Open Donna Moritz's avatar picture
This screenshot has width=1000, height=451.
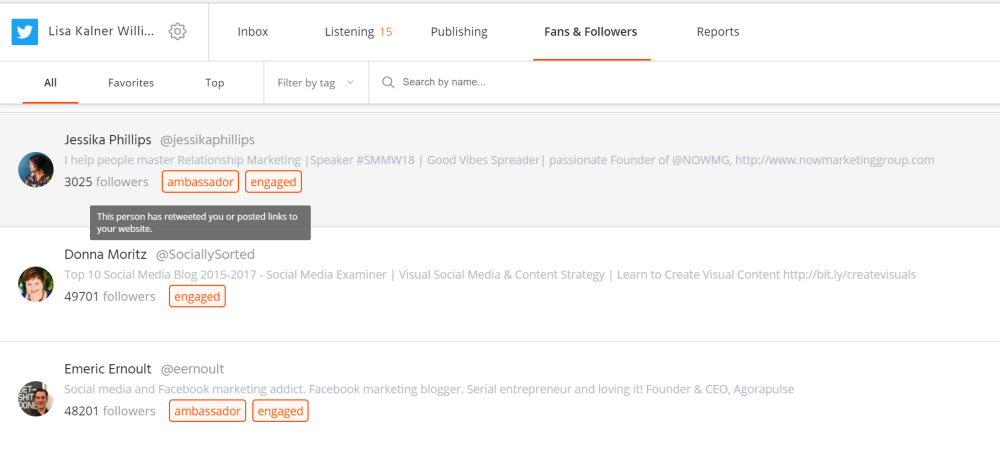click(36, 284)
